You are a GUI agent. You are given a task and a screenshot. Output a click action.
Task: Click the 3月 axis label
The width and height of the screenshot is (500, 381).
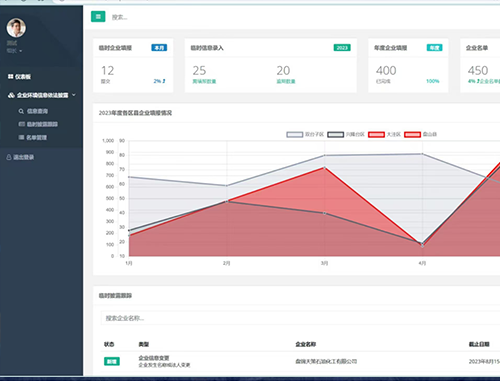pyautogui.click(x=324, y=263)
